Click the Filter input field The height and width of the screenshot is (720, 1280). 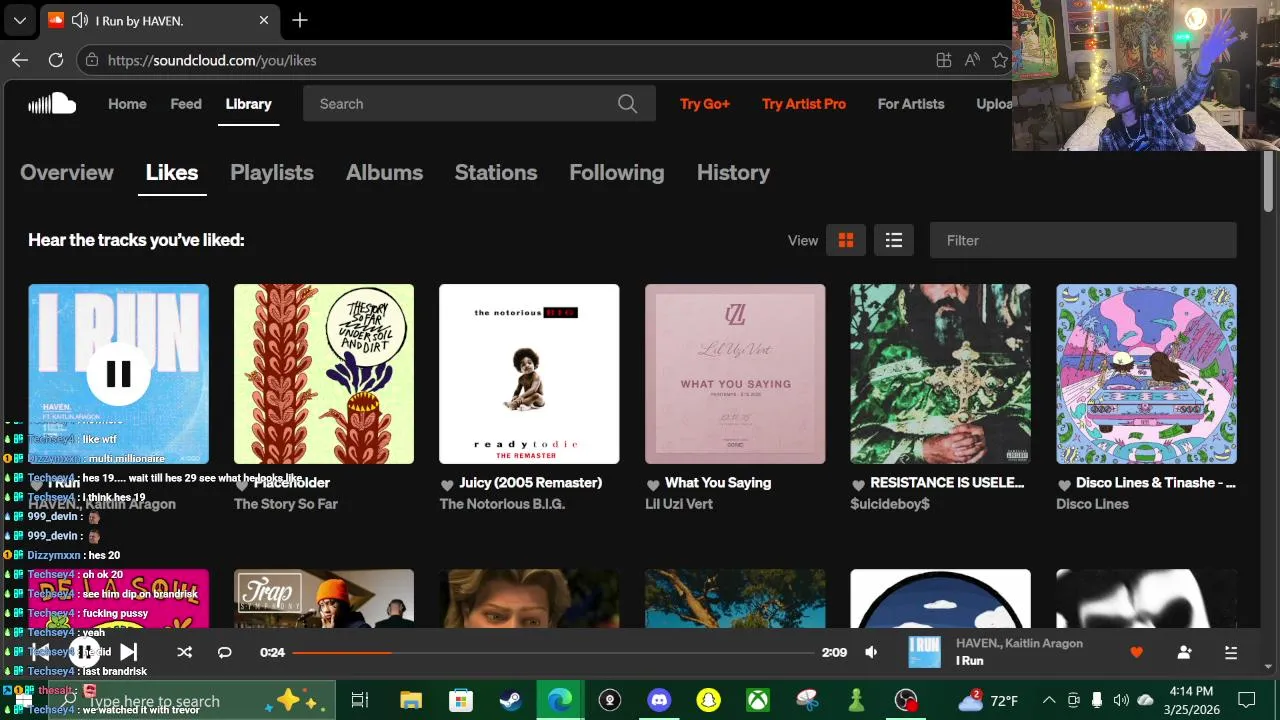pyautogui.click(x=1083, y=240)
